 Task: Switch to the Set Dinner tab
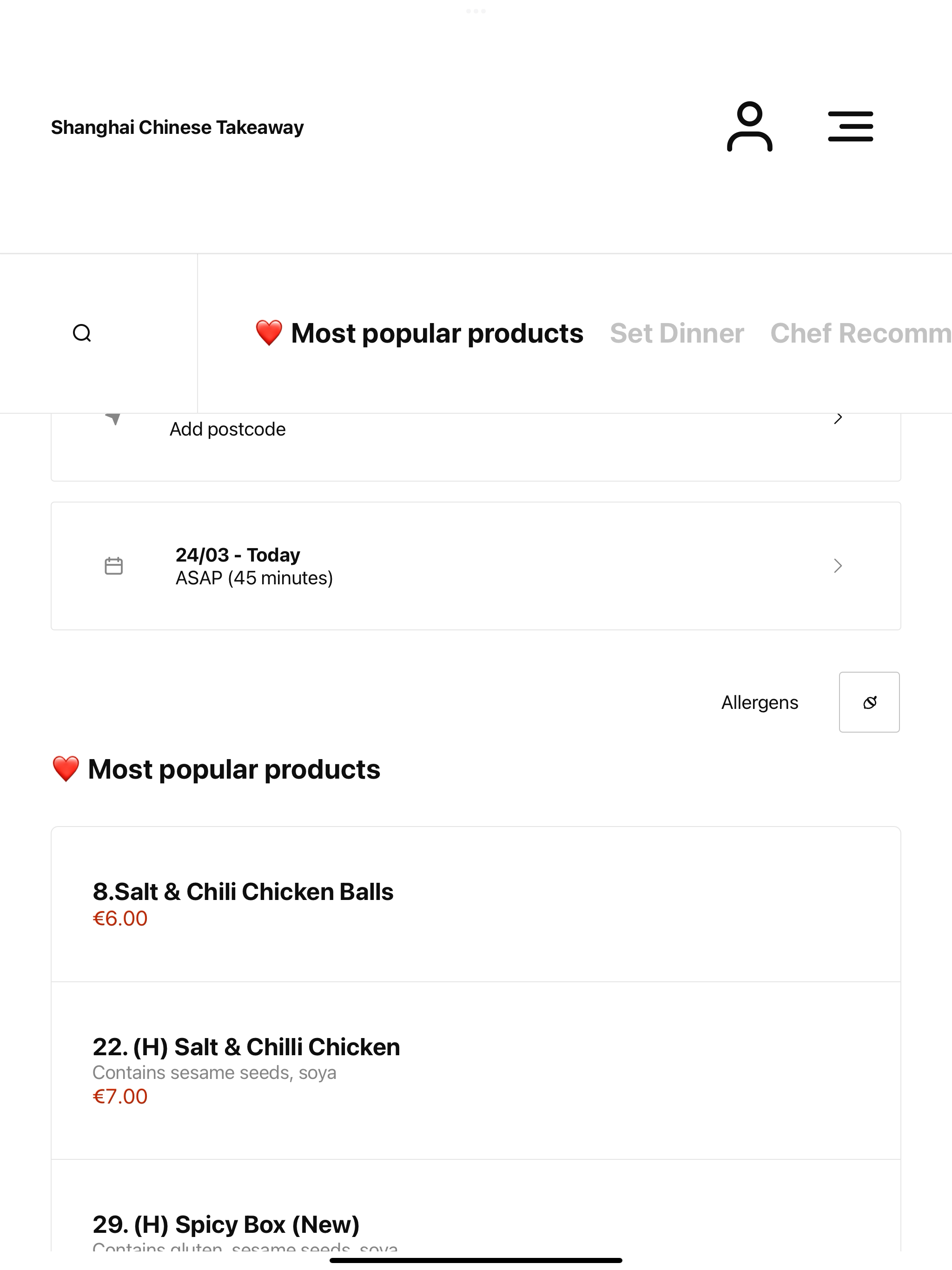677,333
